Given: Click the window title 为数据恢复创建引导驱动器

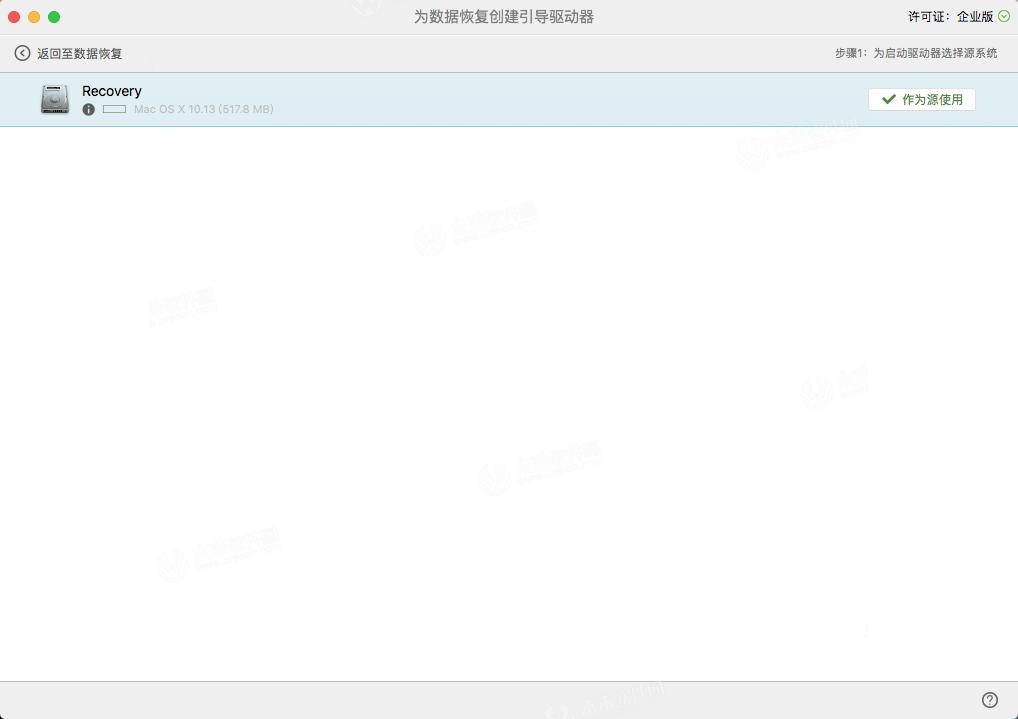Looking at the screenshot, I should coord(504,17).
